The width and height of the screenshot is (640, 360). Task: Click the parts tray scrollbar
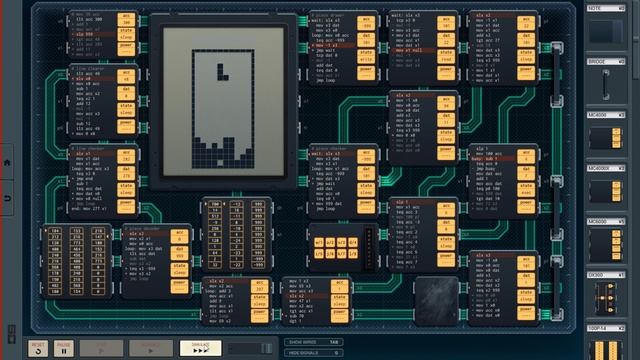click(x=636, y=41)
